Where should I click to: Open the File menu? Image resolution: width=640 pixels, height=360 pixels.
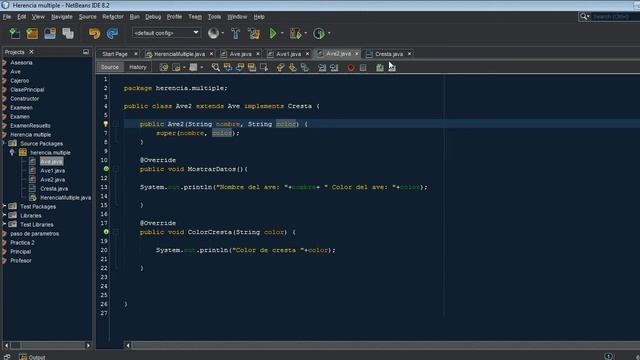click(7, 17)
